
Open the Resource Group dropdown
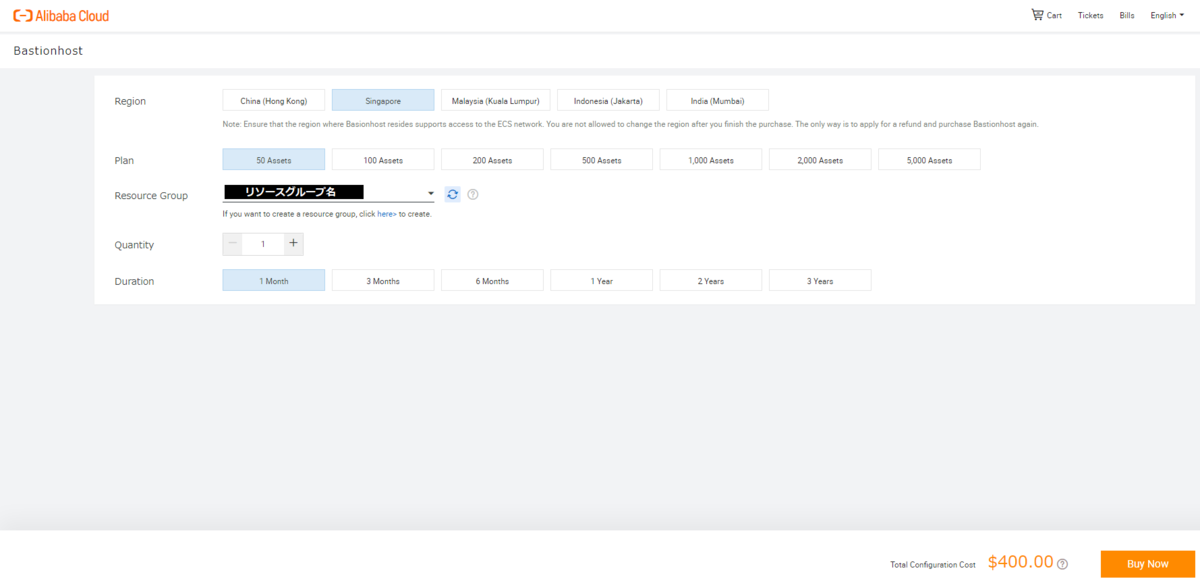[328, 193]
